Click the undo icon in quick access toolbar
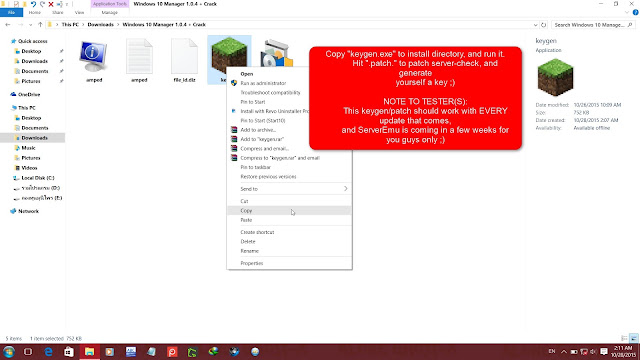 click(x=33, y=4)
